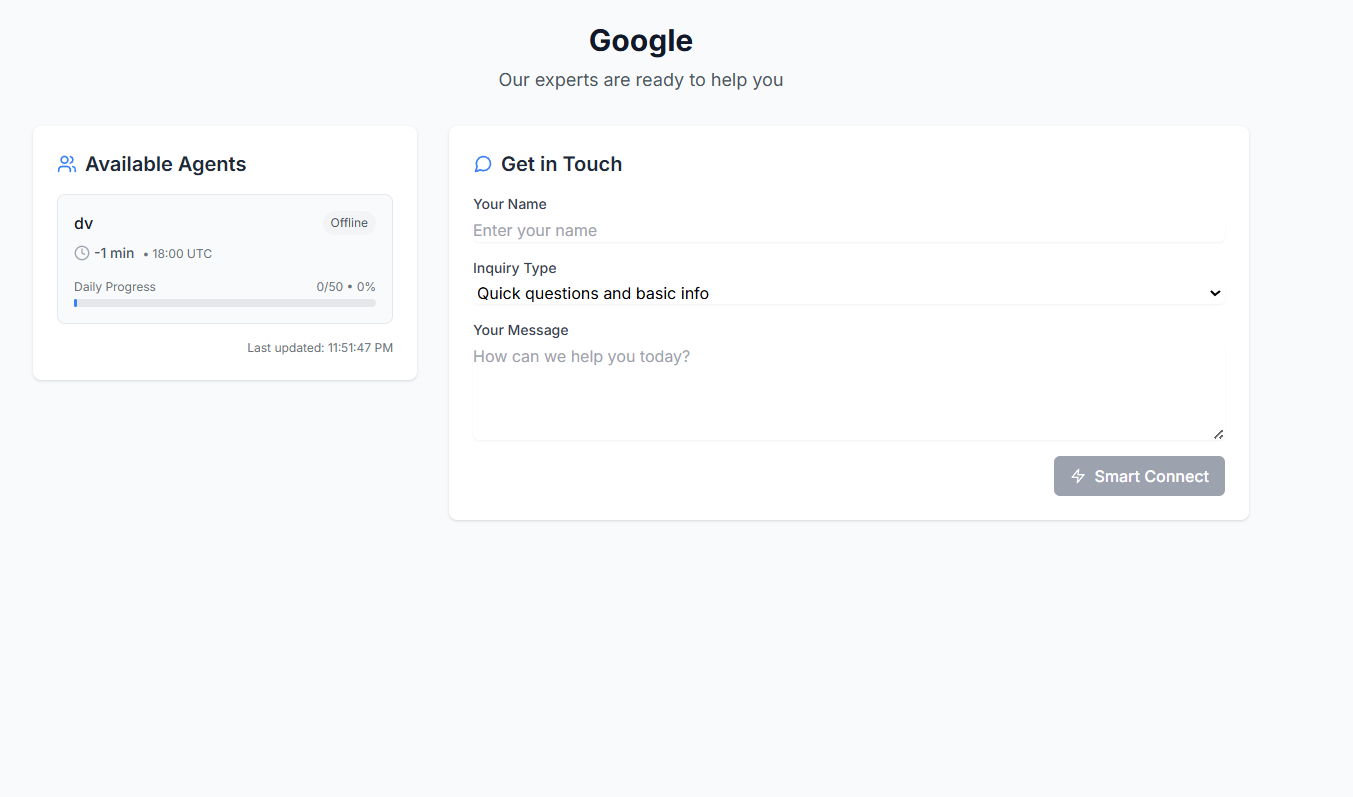Click the Google heading

(x=641, y=40)
